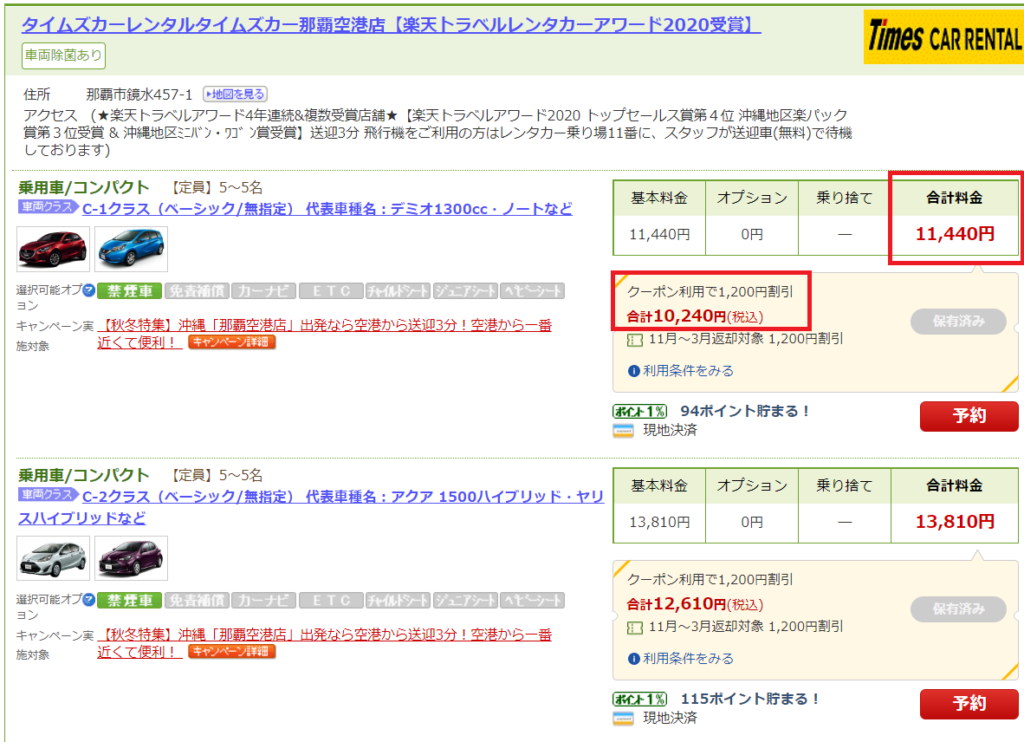Image resolution: width=1024 pixels, height=742 pixels.
Task: Click the 13,810円 basic fee cell in grey
Action: 660,522
